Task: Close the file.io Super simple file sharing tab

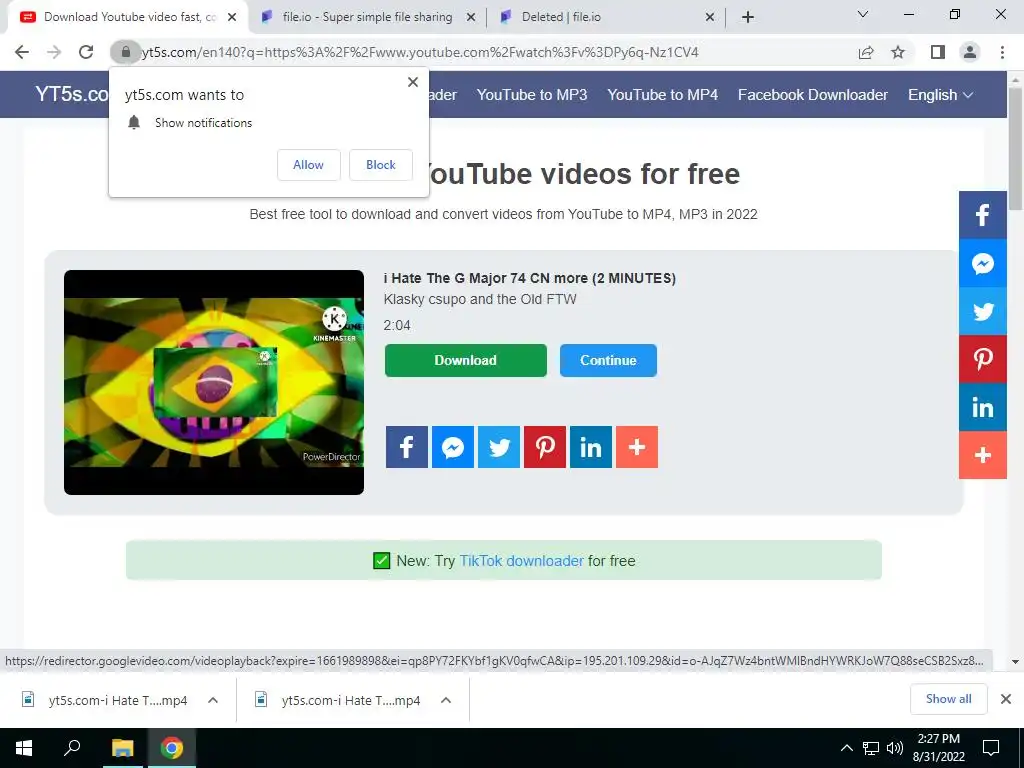Action: coord(471,18)
